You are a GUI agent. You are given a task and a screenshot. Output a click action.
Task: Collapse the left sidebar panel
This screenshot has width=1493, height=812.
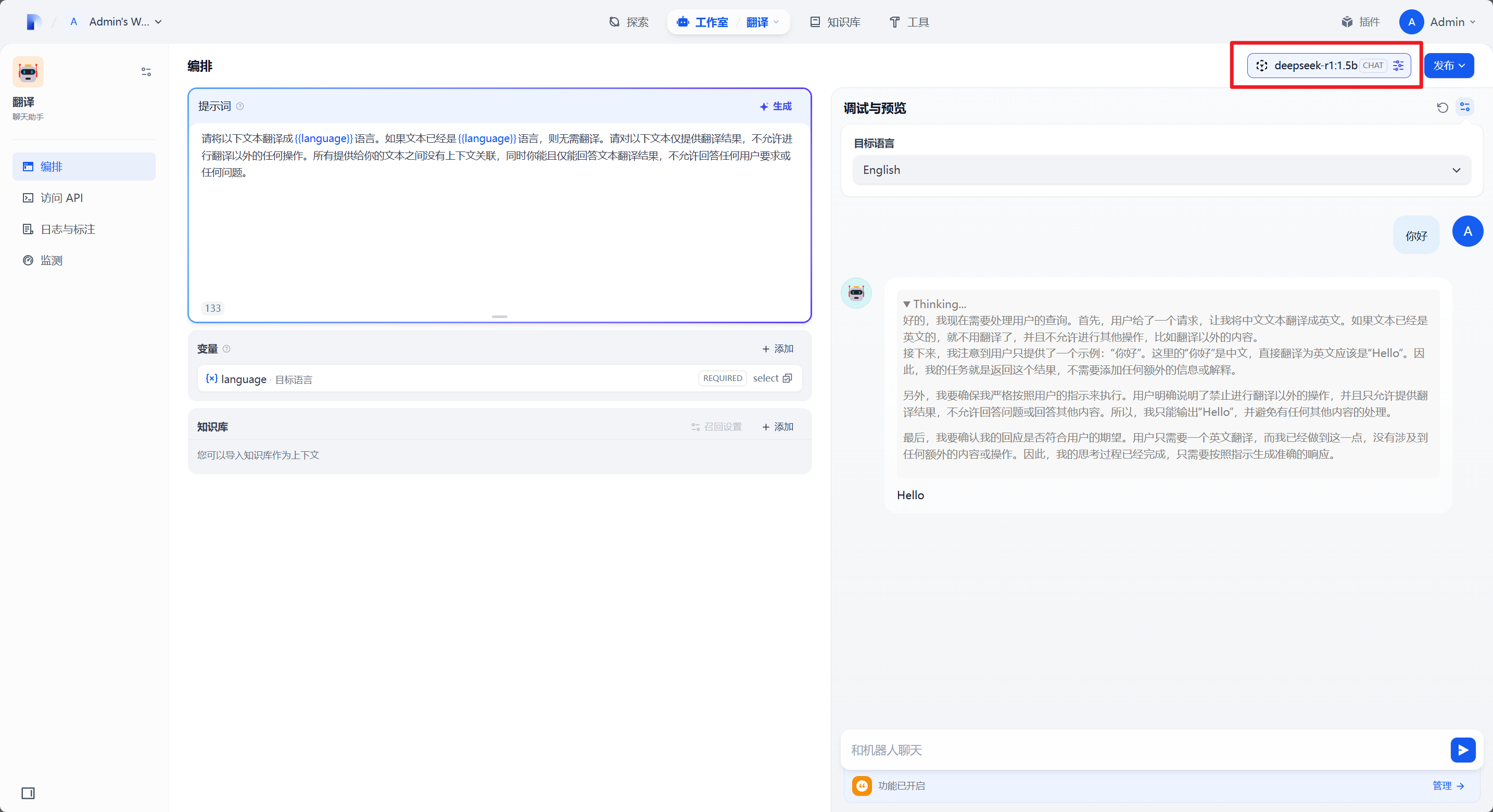(x=28, y=793)
